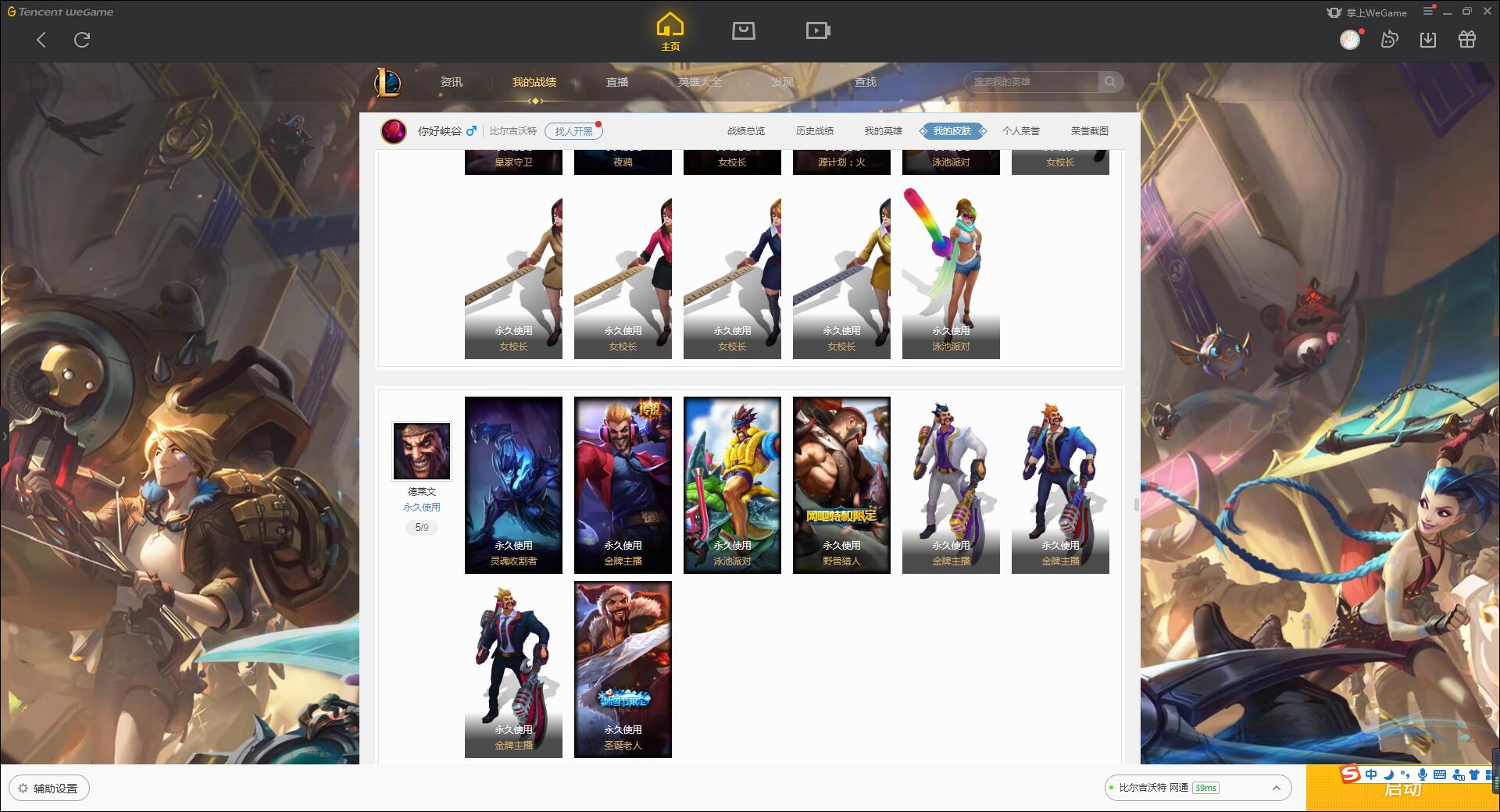Toggle the Sogou moon half-width icon
The image size is (1500, 812).
pos(1388,775)
